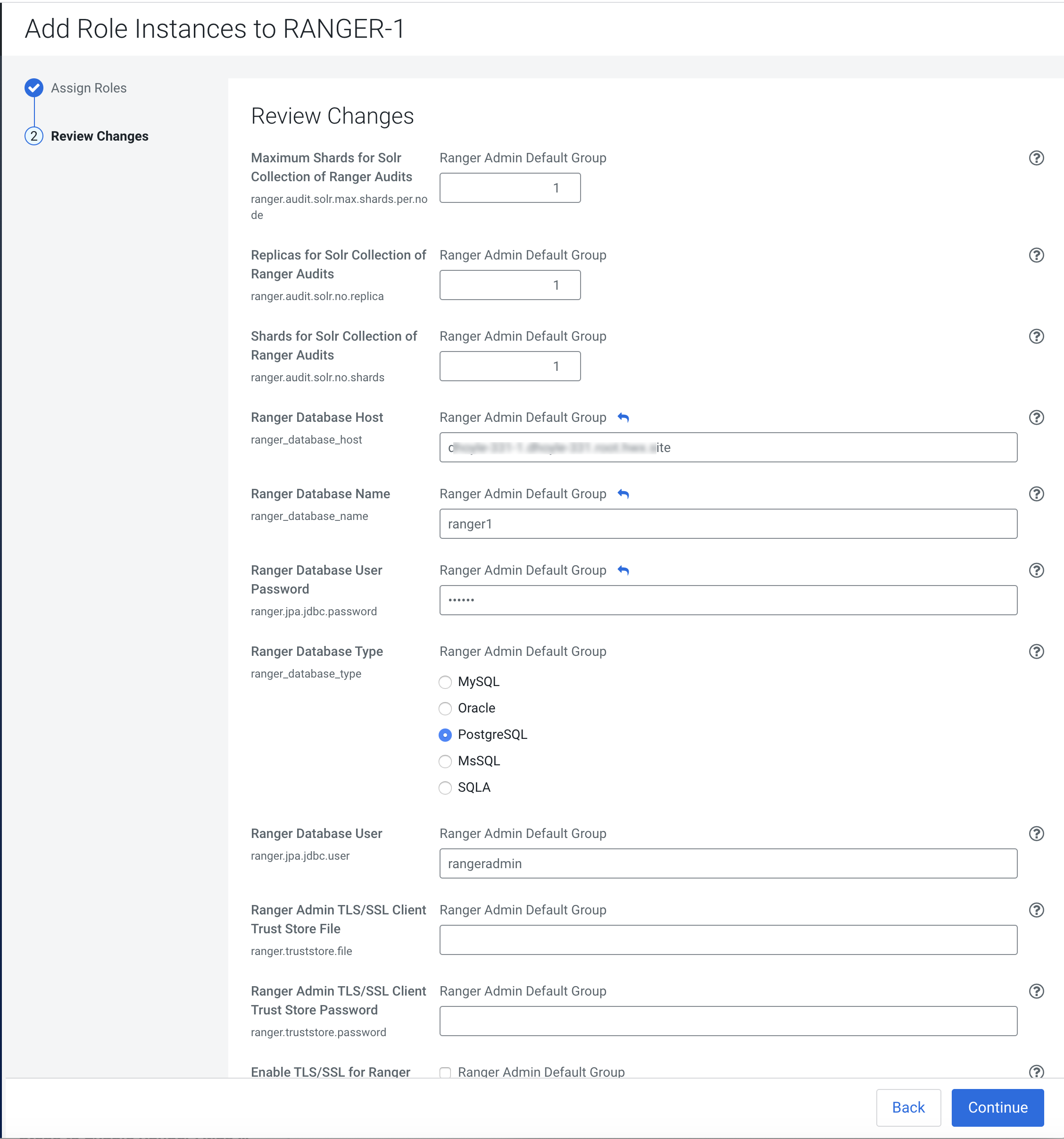Go to Assign Roles step
1064x1139 pixels.
88,88
